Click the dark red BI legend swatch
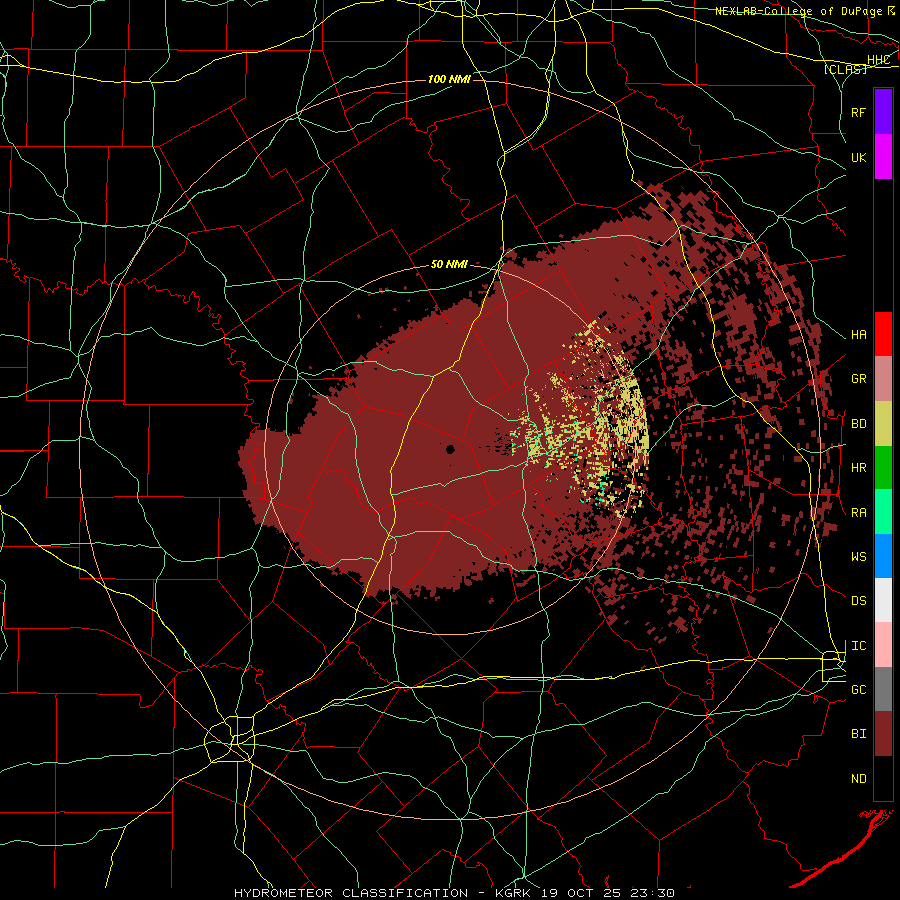The width and height of the screenshot is (900, 900). pyautogui.click(x=883, y=734)
